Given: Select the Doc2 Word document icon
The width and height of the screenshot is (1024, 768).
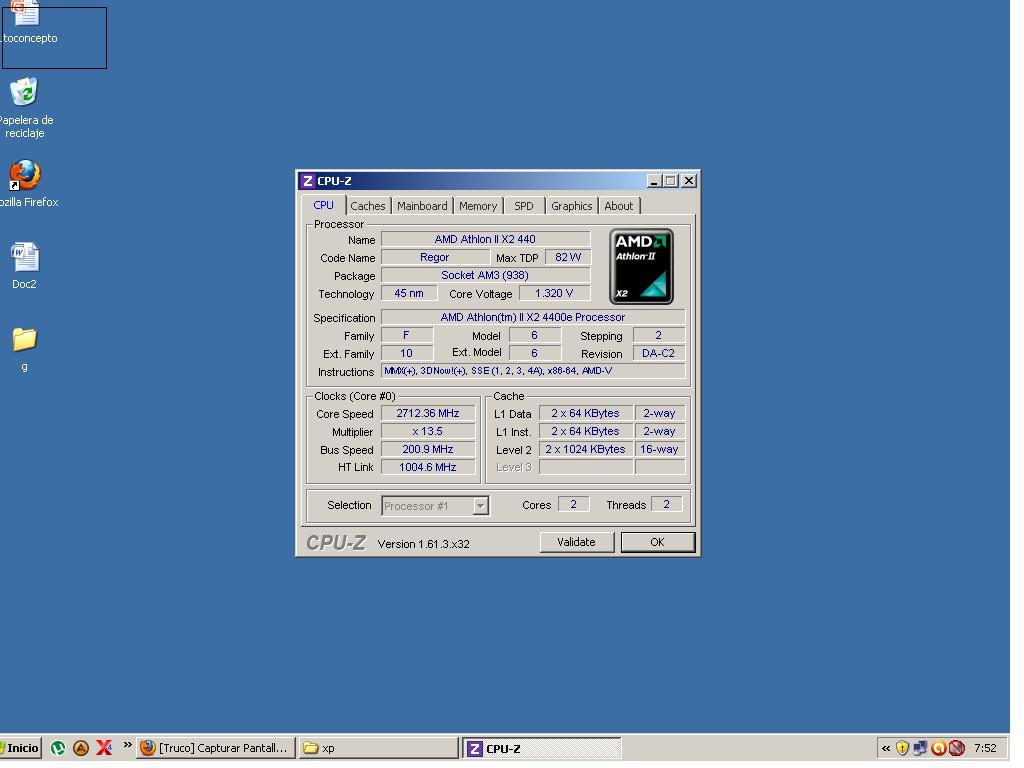Looking at the screenshot, I should pyautogui.click(x=24, y=258).
